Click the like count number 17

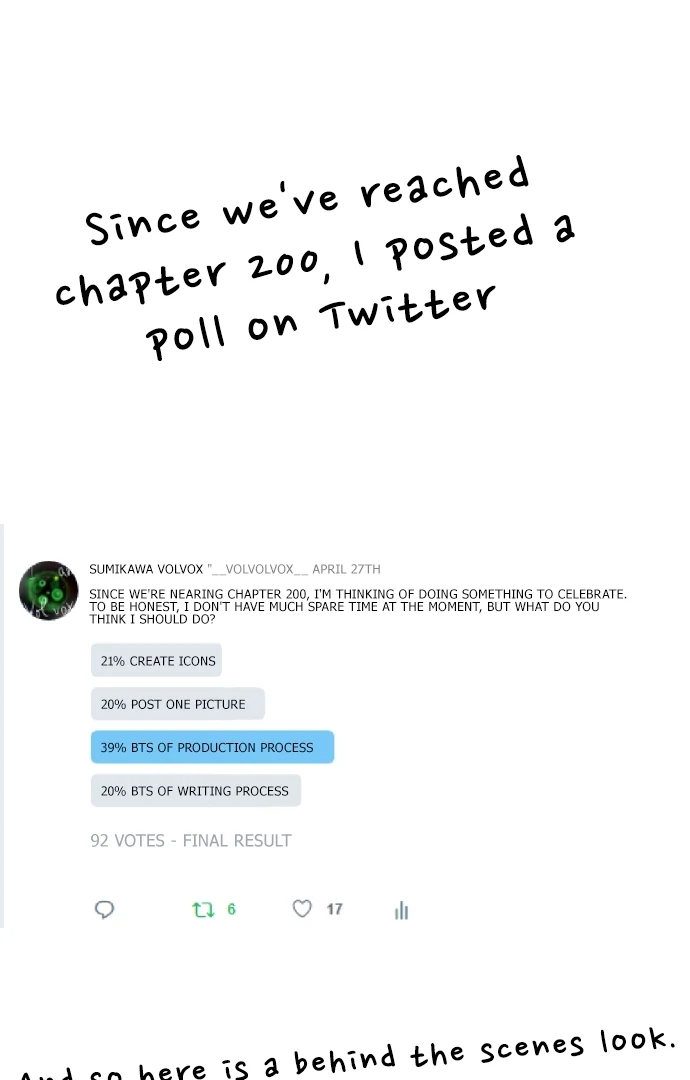[334, 909]
